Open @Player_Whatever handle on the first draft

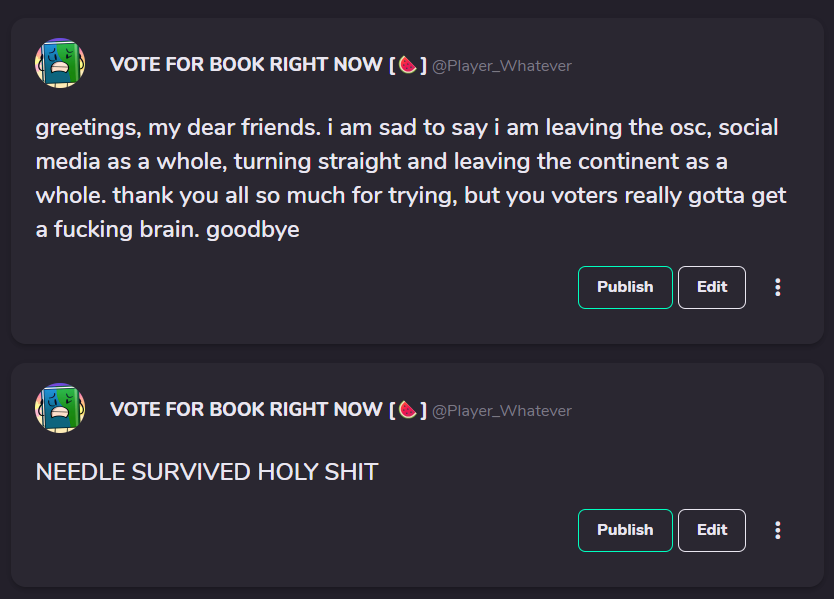pos(502,66)
